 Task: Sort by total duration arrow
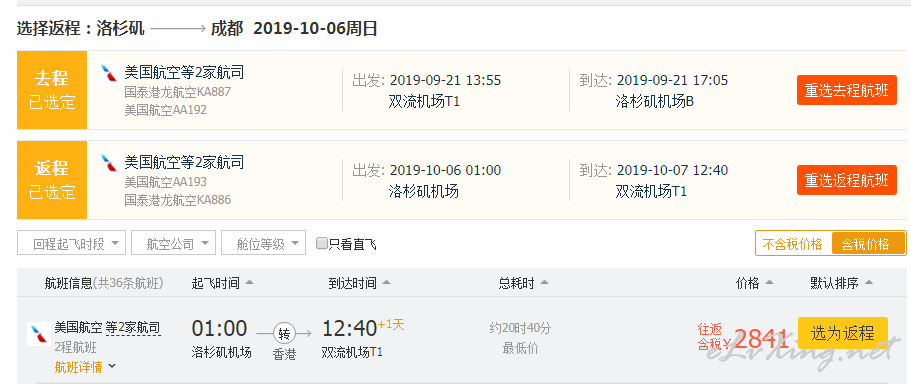pos(544,283)
